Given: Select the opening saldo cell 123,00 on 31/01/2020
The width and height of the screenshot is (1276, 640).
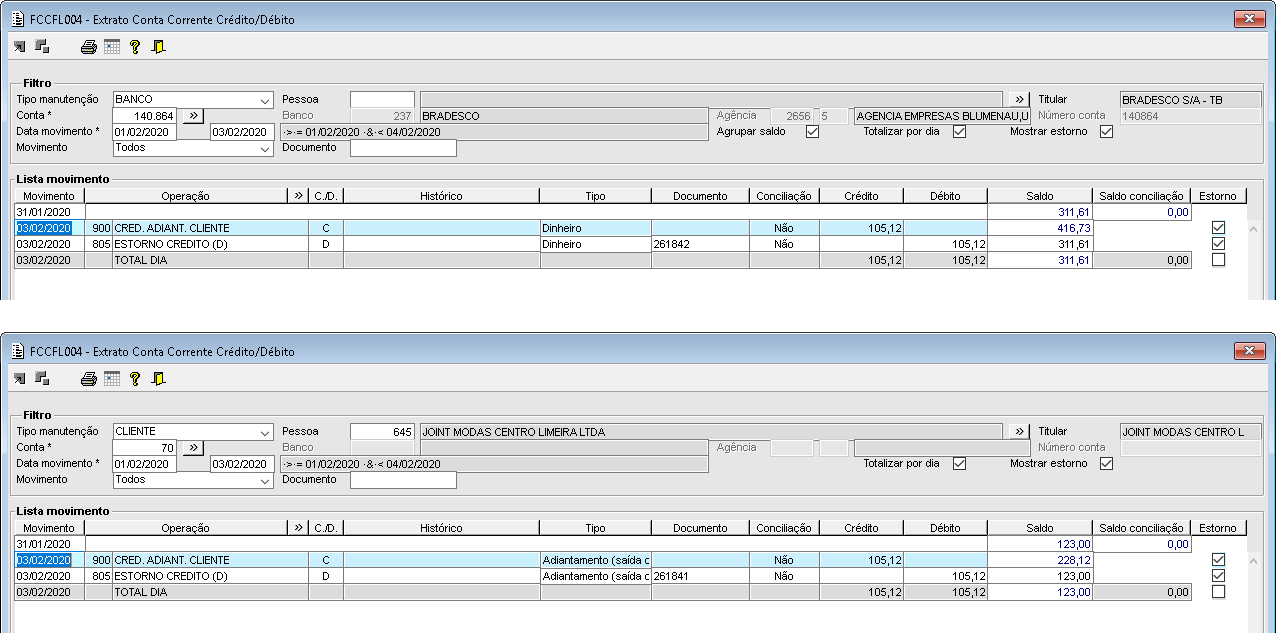Looking at the screenshot, I should [x=1038, y=544].
